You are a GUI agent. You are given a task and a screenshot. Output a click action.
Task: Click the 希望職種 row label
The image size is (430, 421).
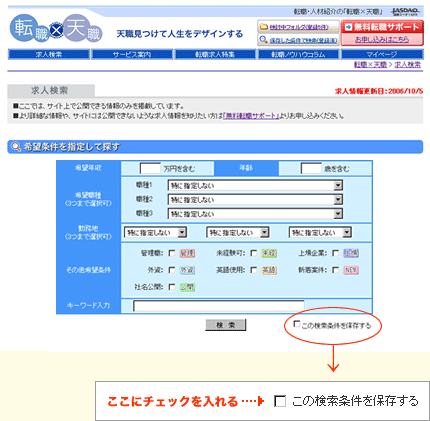click(88, 199)
